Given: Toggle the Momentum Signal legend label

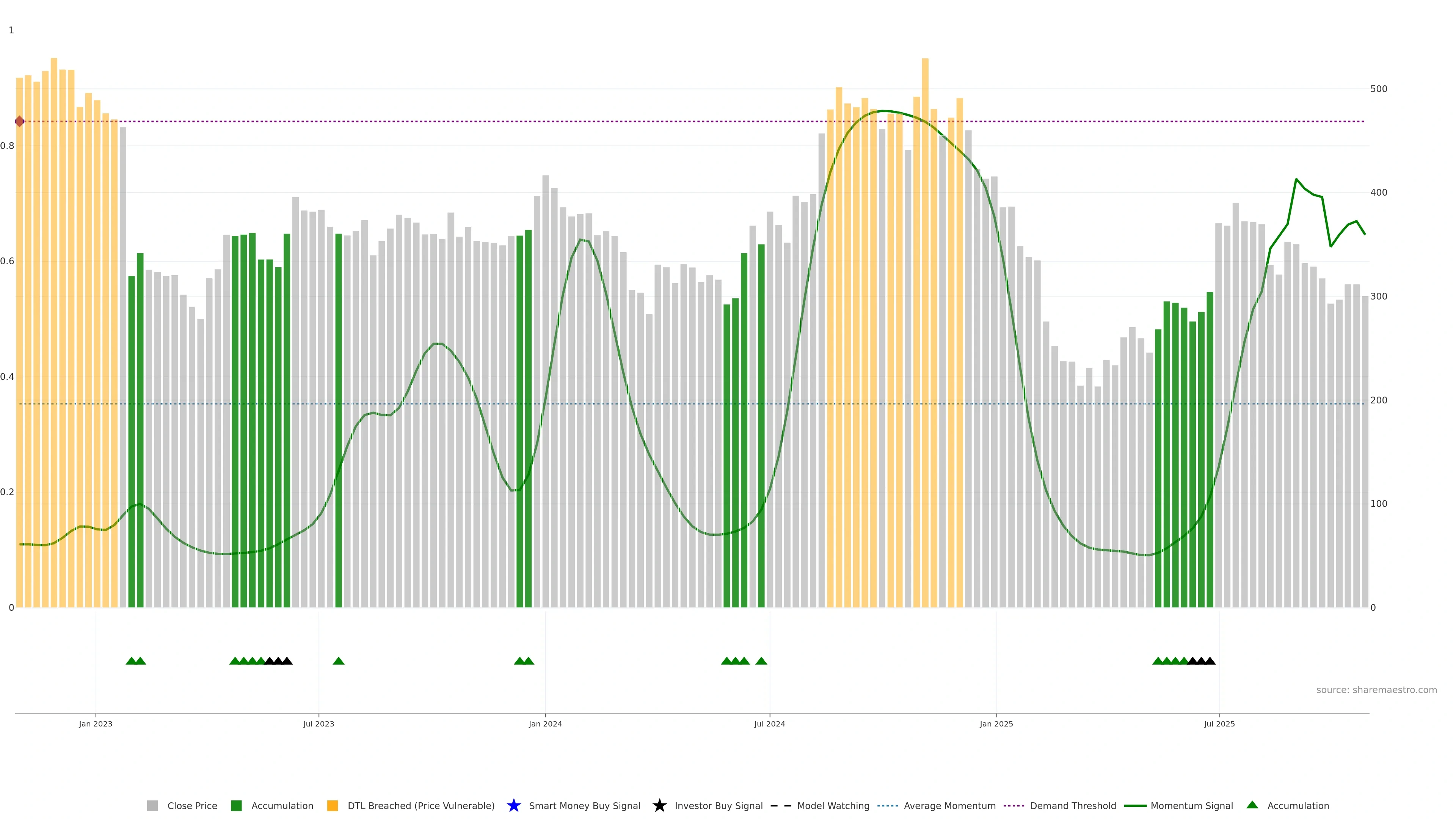Looking at the screenshot, I should click(x=1191, y=806).
